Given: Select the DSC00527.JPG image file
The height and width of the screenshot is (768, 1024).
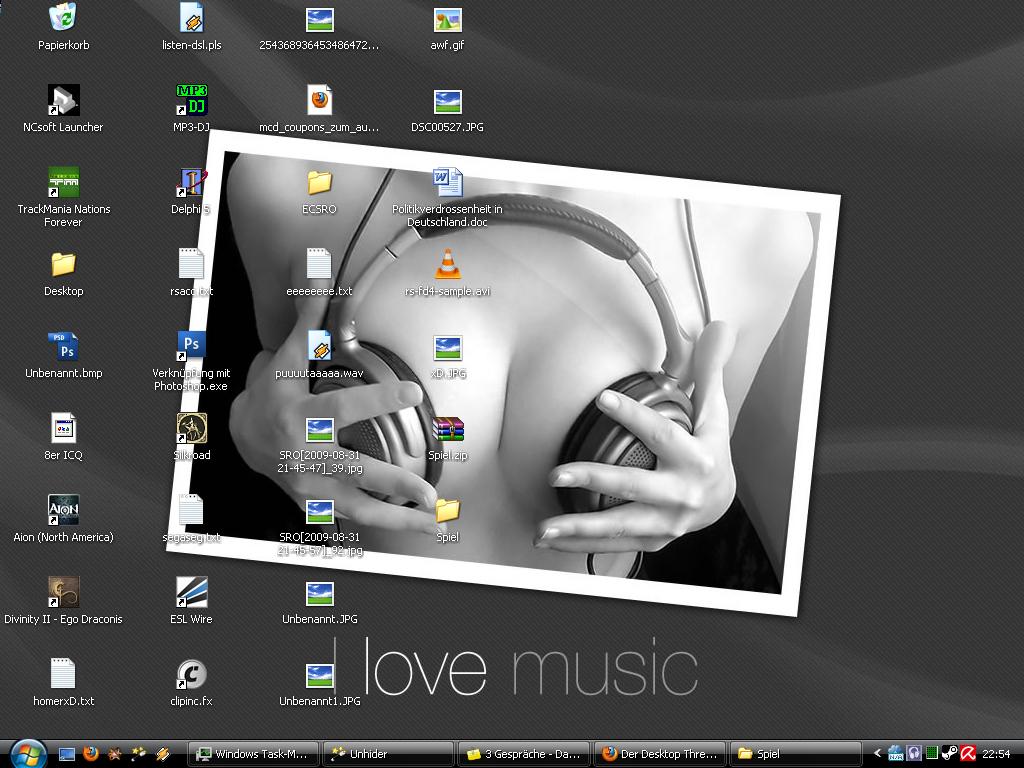Looking at the screenshot, I should coord(447,100).
